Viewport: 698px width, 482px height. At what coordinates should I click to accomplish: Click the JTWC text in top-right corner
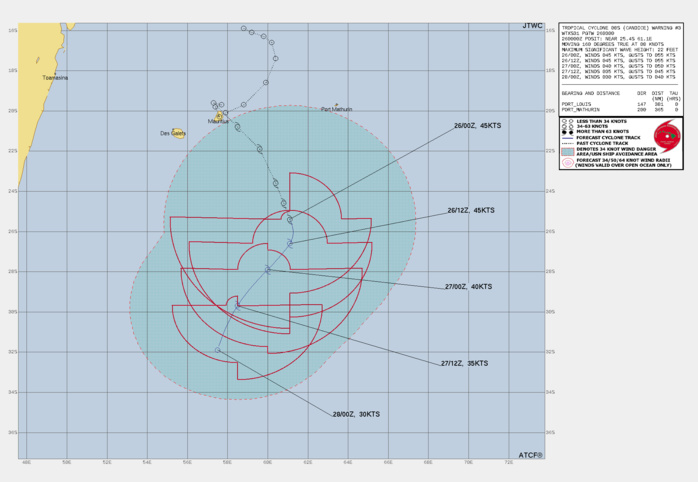coord(532,25)
